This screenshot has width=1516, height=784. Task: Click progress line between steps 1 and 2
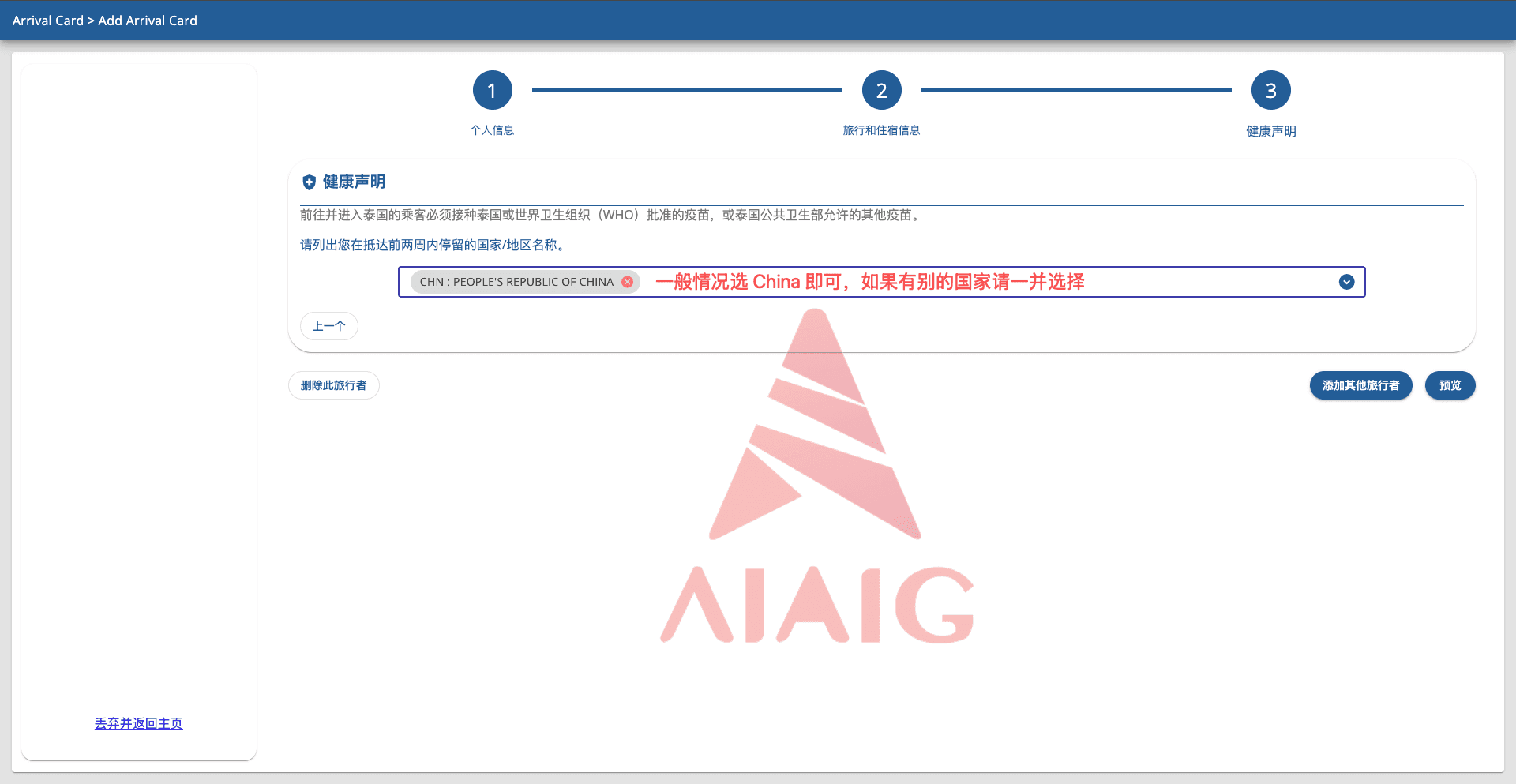tap(687, 90)
